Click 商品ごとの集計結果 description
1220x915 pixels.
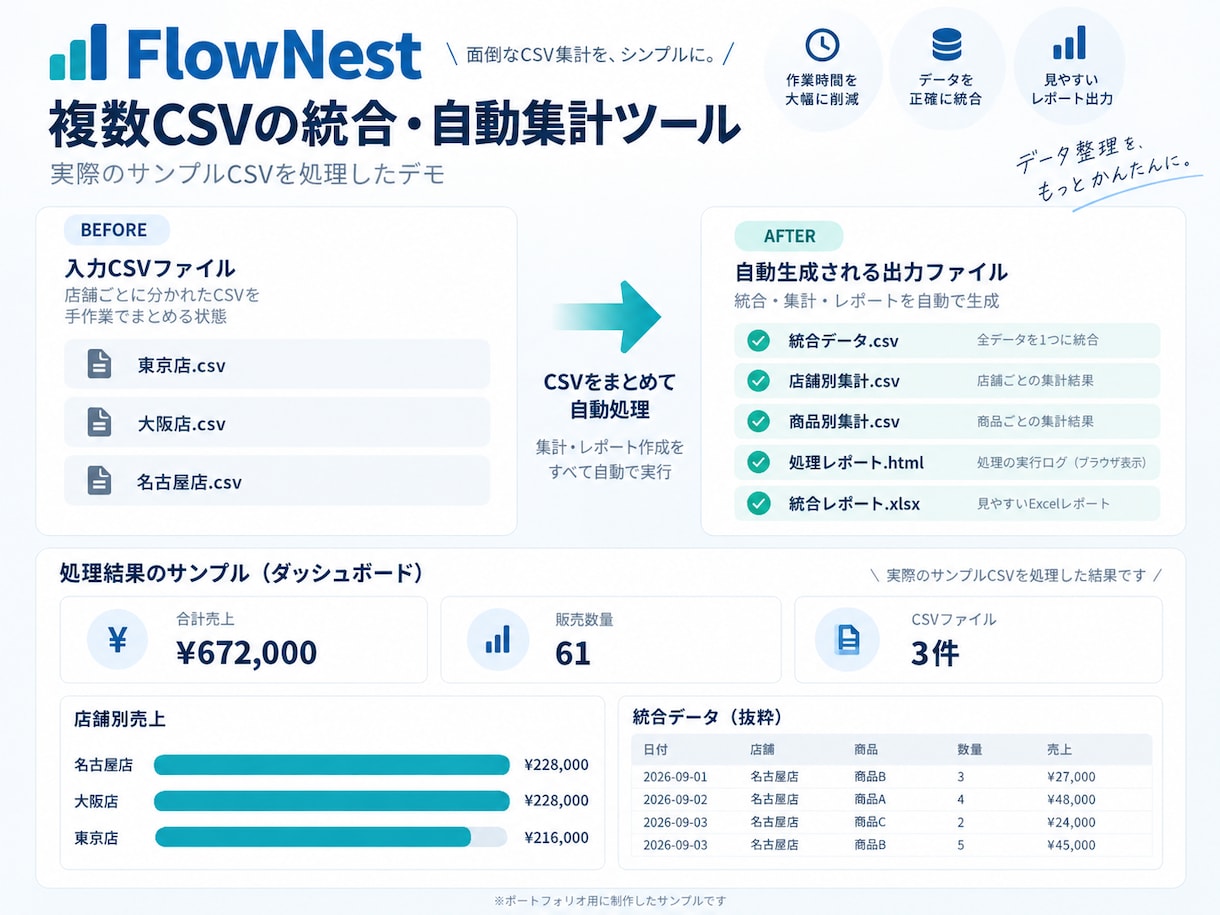click(1035, 421)
